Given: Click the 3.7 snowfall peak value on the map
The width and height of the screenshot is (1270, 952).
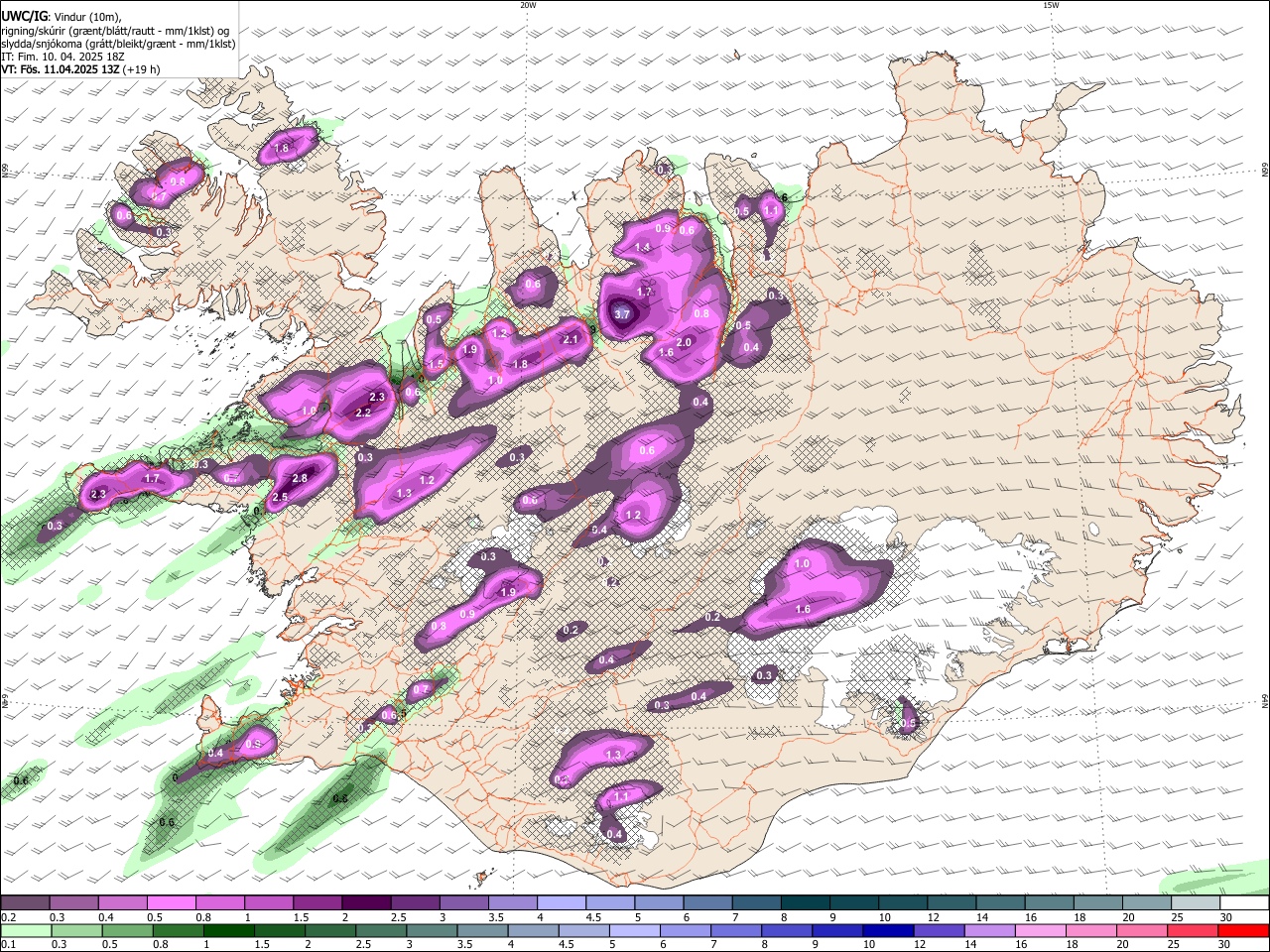Looking at the screenshot, I should click(x=622, y=314).
